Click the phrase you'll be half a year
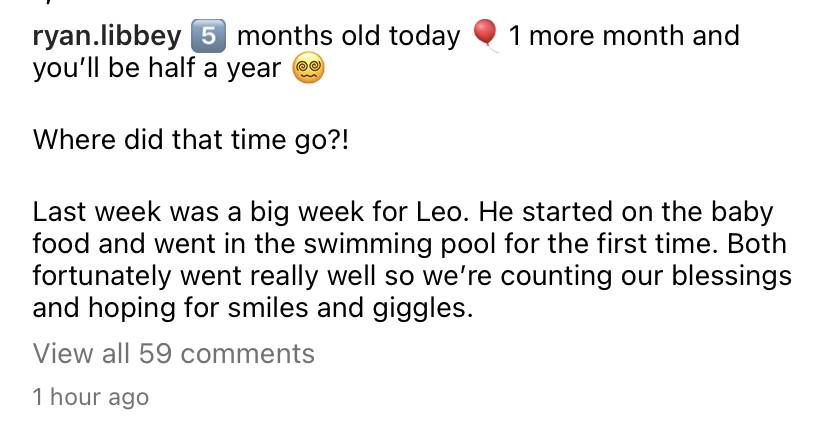The height and width of the screenshot is (448, 828). pyautogui.click(x=157, y=69)
